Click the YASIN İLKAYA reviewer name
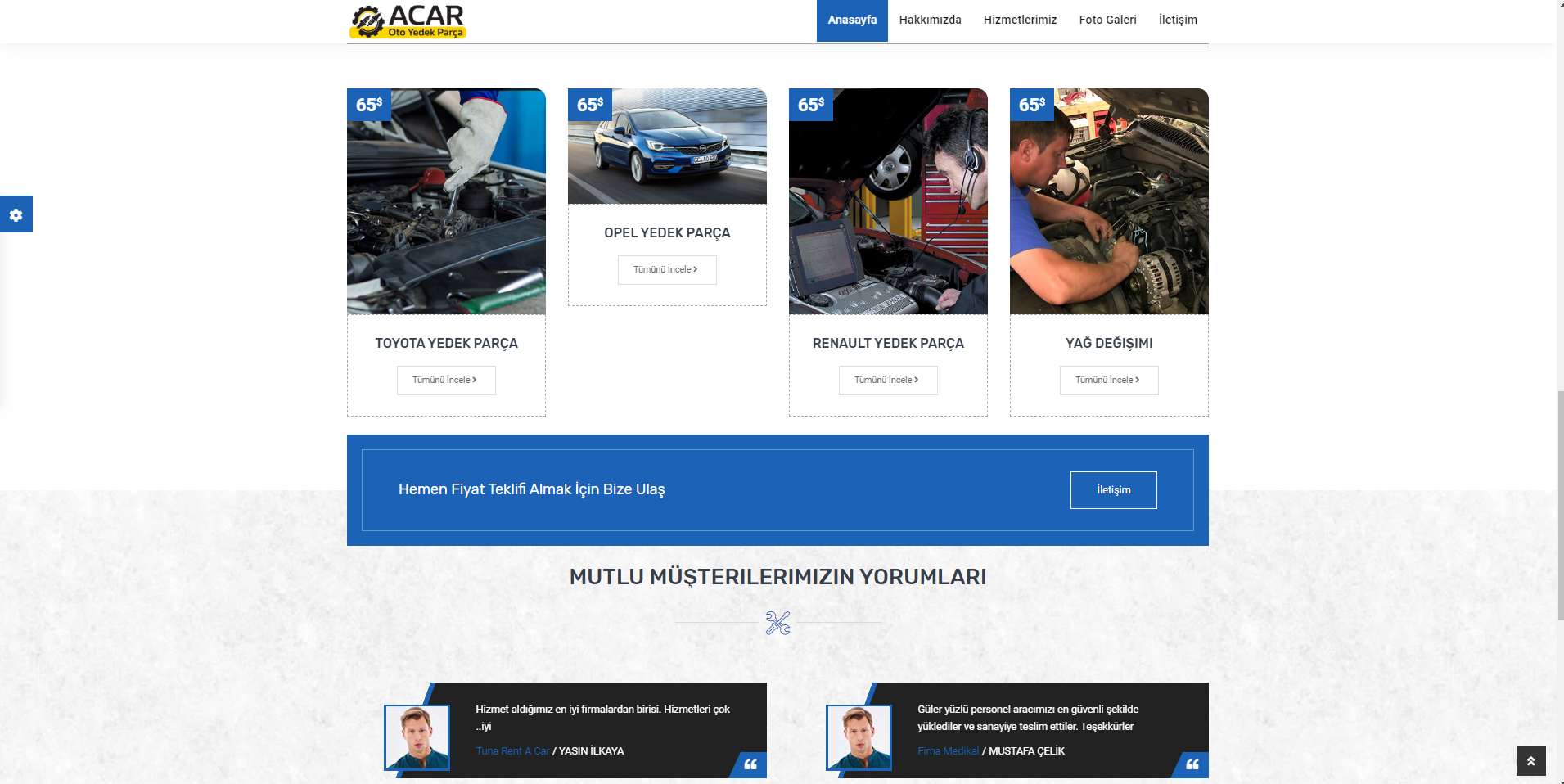The image size is (1564, 784). click(591, 751)
